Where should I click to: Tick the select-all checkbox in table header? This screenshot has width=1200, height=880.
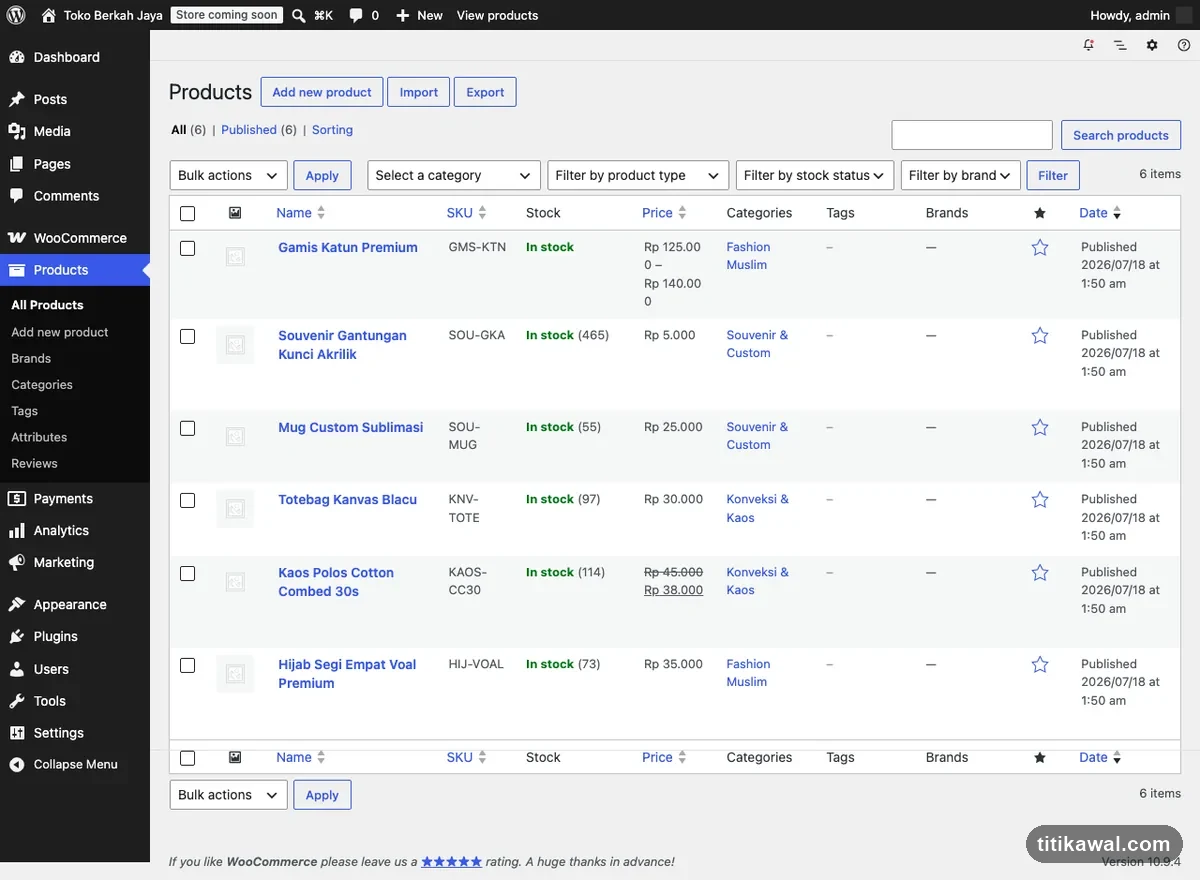188,213
